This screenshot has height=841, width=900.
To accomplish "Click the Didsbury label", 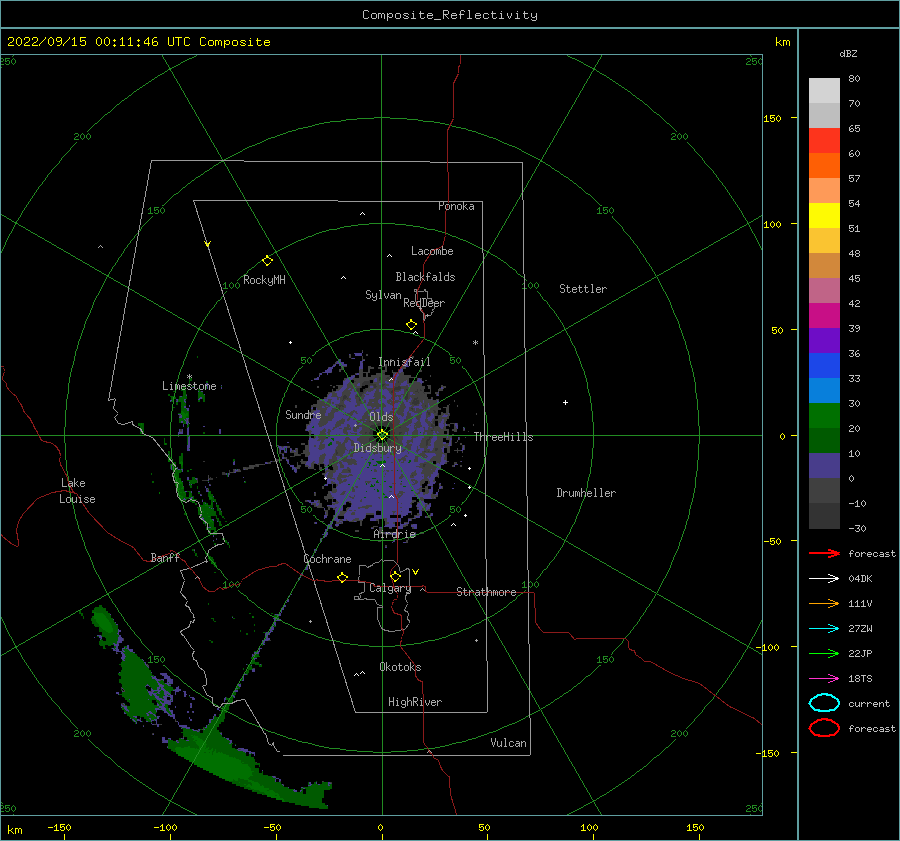I will [378, 448].
